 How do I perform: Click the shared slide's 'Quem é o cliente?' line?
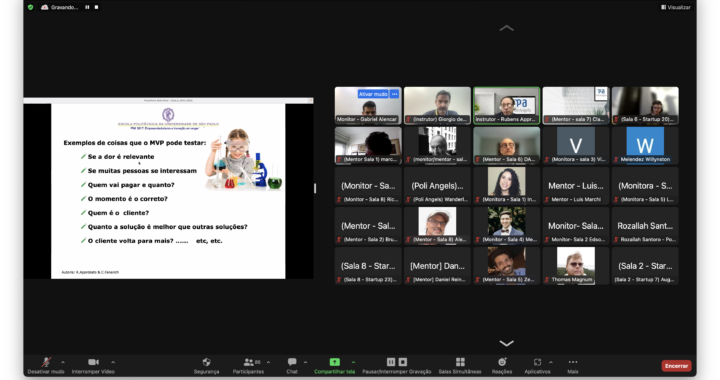point(118,213)
